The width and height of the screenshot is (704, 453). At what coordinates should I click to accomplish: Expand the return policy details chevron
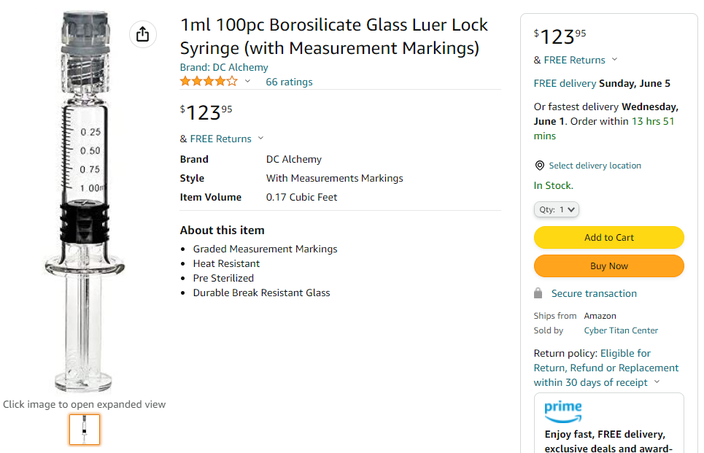[x=657, y=382]
